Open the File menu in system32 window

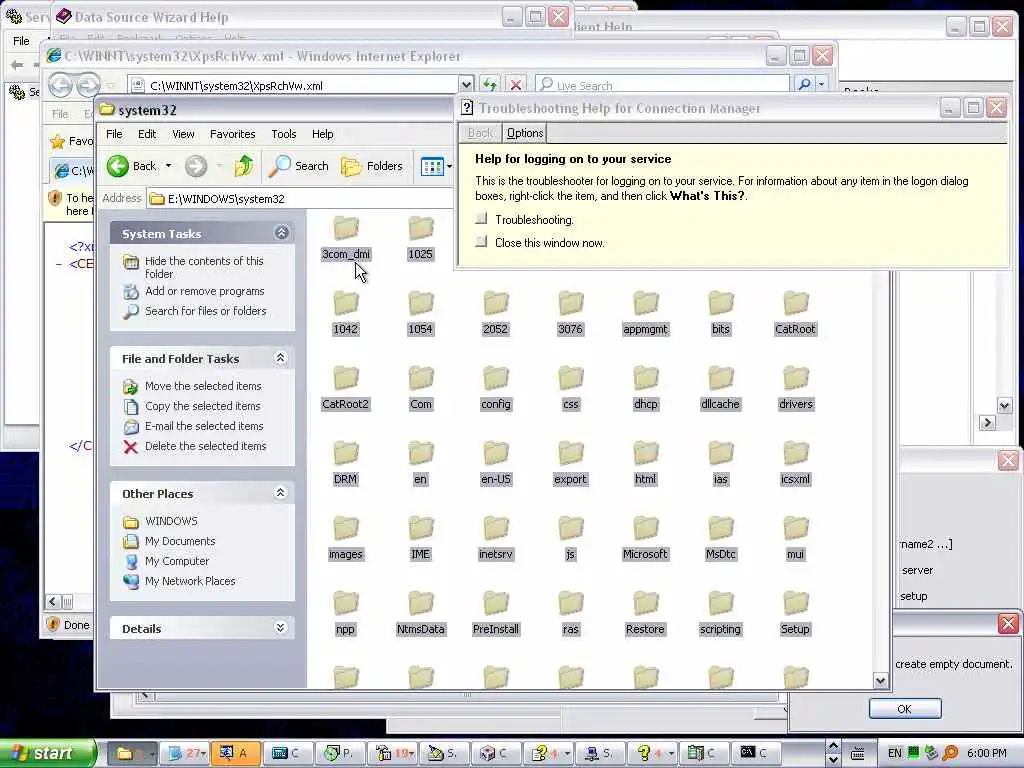[x=114, y=134]
